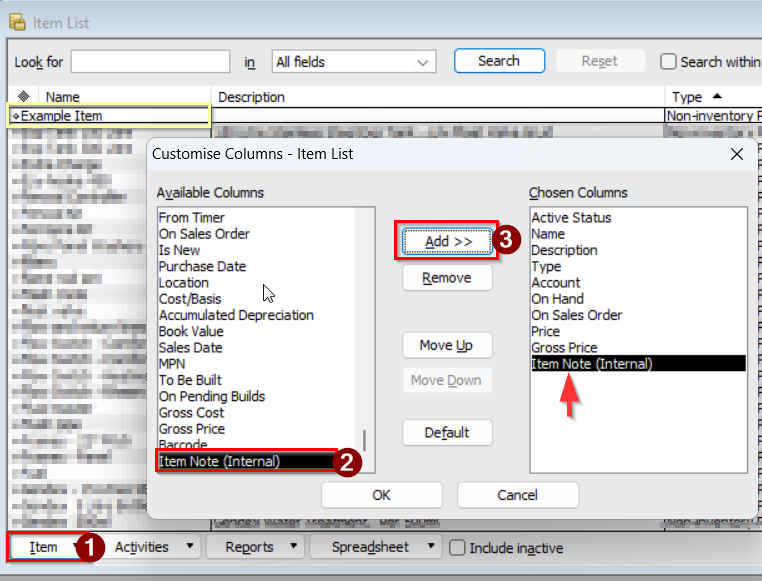The height and width of the screenshot is (581, 762).
Task: Click the Name column header
Action: pos(125,97)
